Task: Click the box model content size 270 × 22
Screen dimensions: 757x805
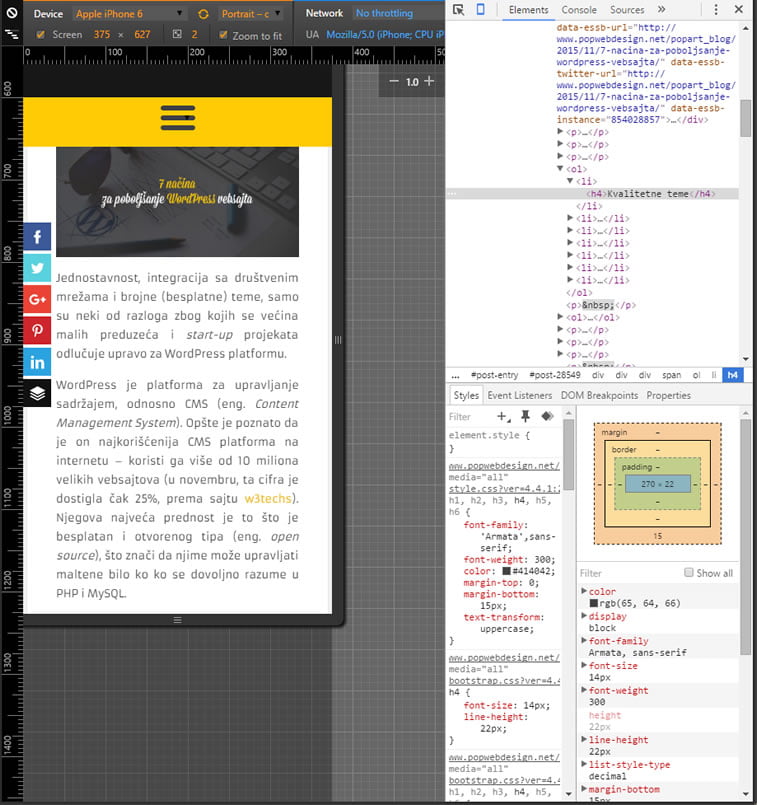Action: click(x=657, y=484)
